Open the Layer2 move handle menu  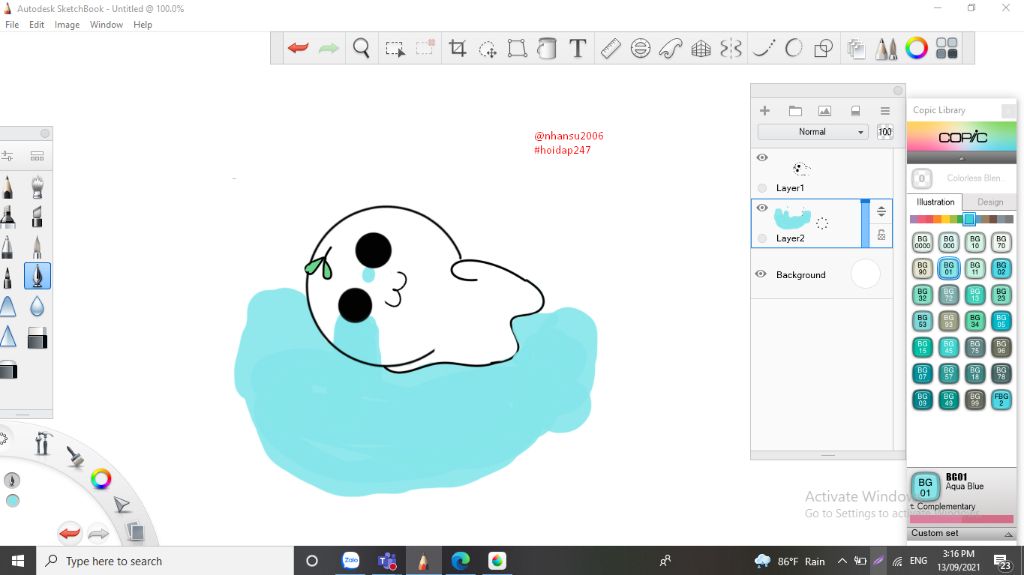881,211
